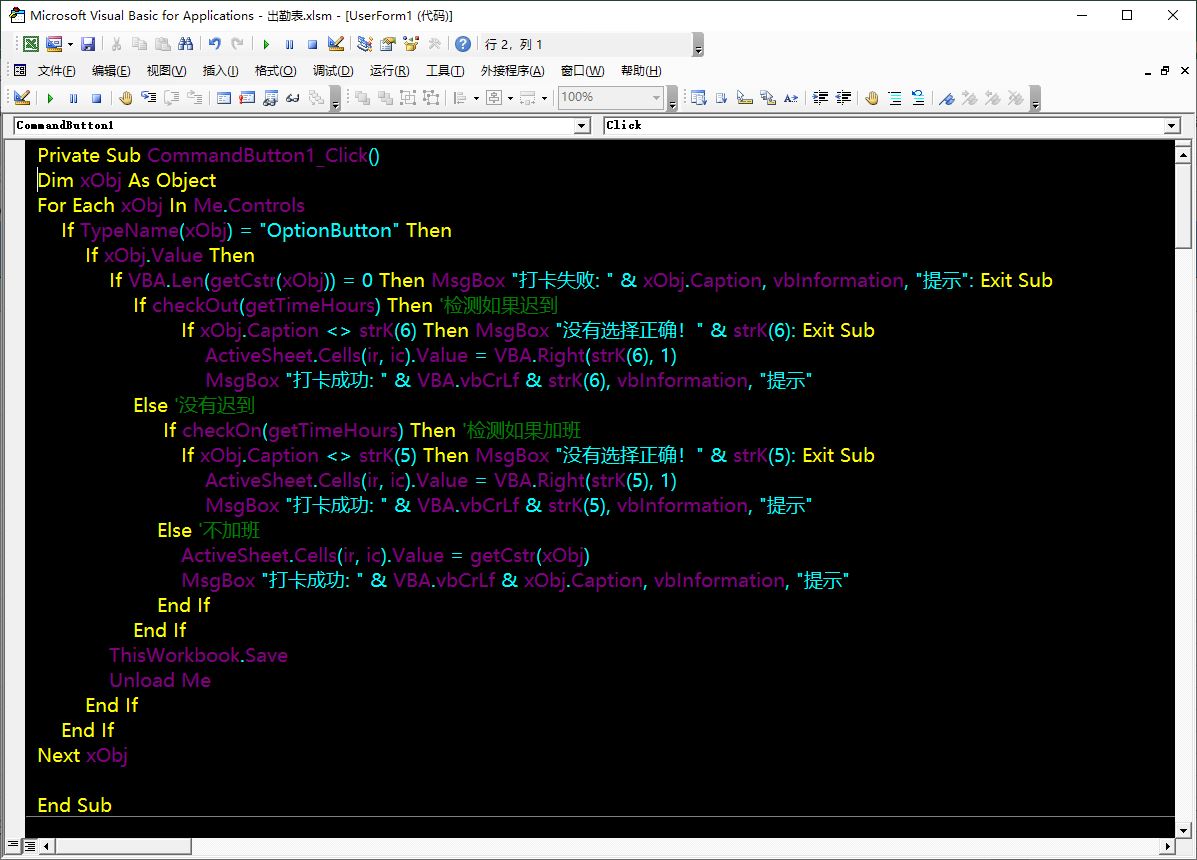The width and height of the screenshot is (1197, 860).
Task: Click the Save icon in standard toolbar
Action: pos(88,44)
